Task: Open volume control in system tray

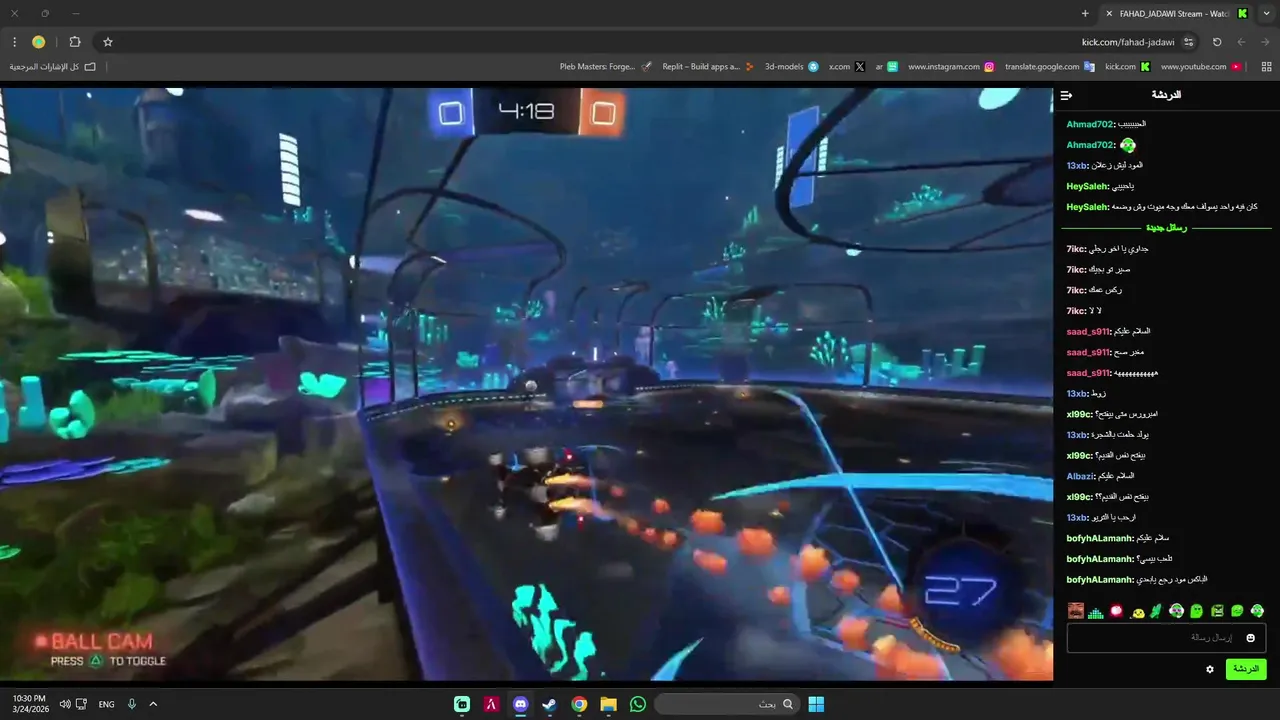Action: coord(65,704)
